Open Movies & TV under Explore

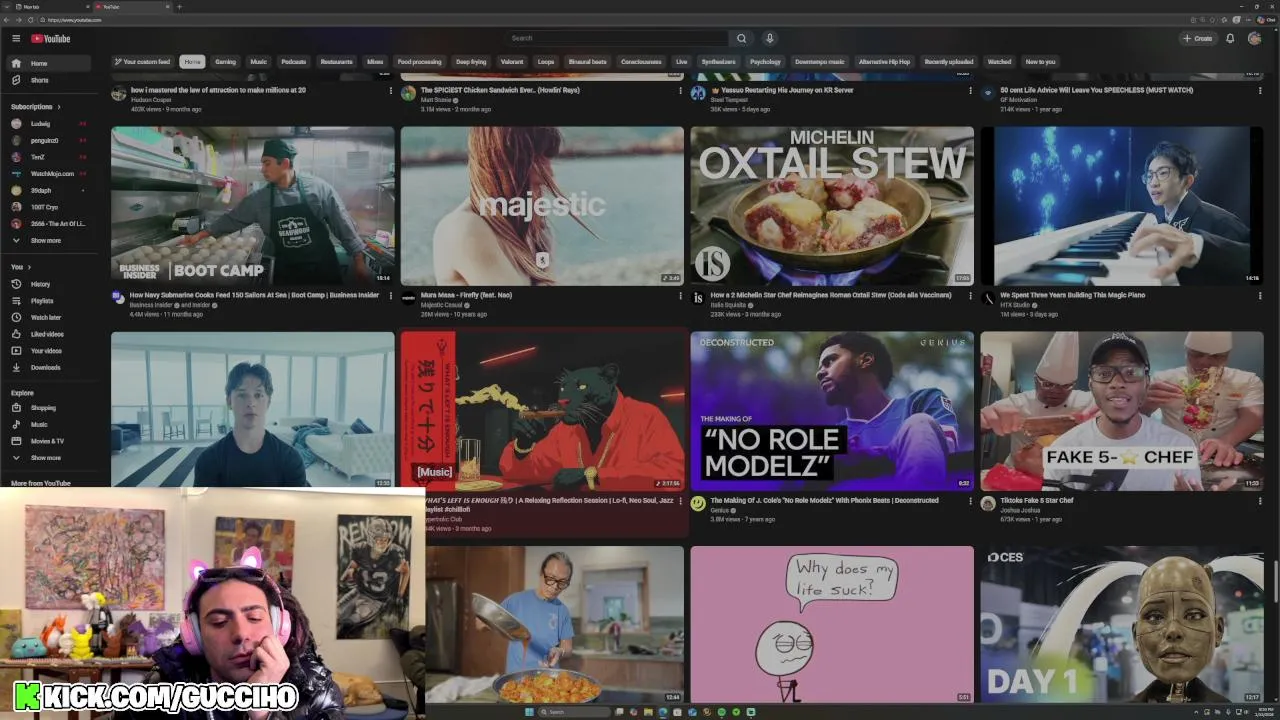click(x=49, y=441)
